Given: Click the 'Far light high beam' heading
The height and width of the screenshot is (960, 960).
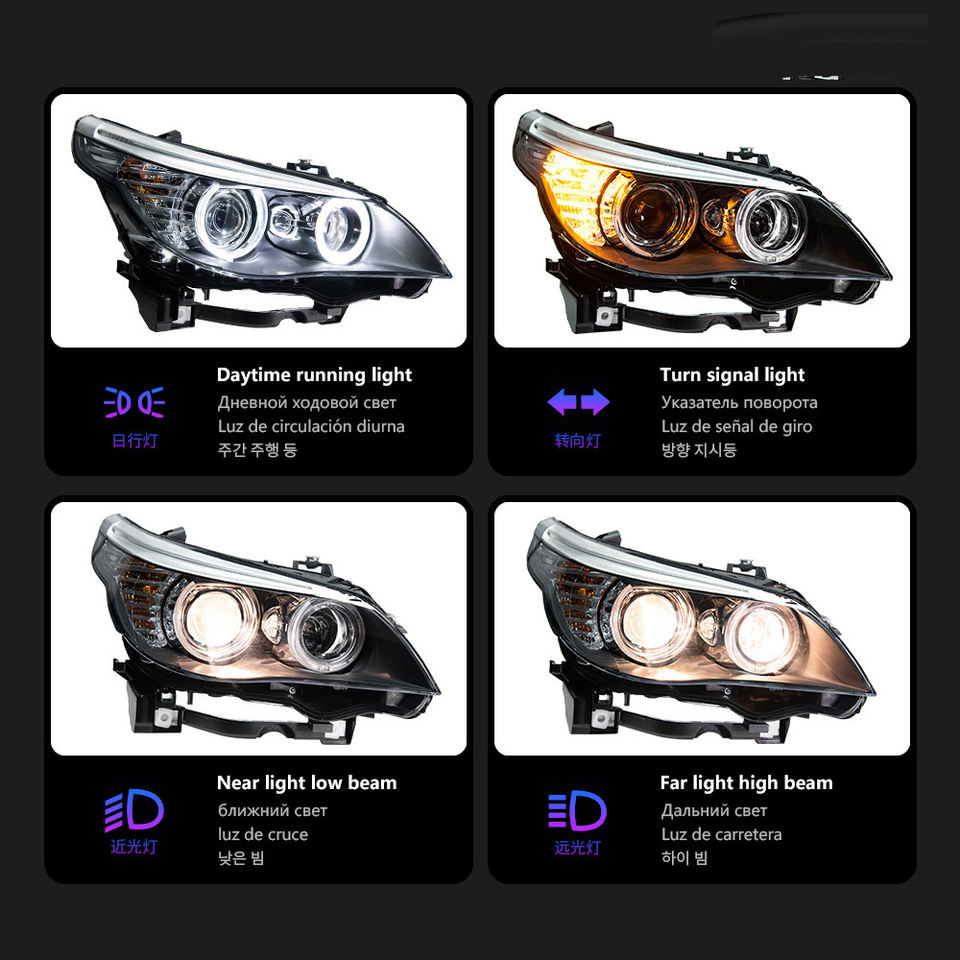Looking at the screenshot, I should 746,782.
